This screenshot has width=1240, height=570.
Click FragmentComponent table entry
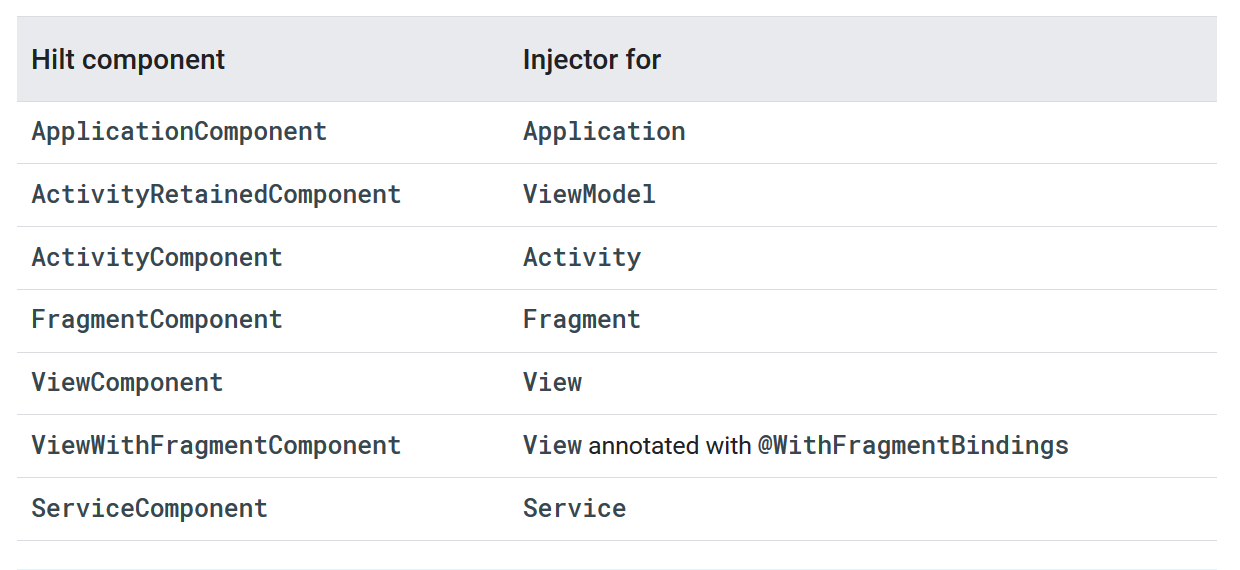click(x=157, y=320)
